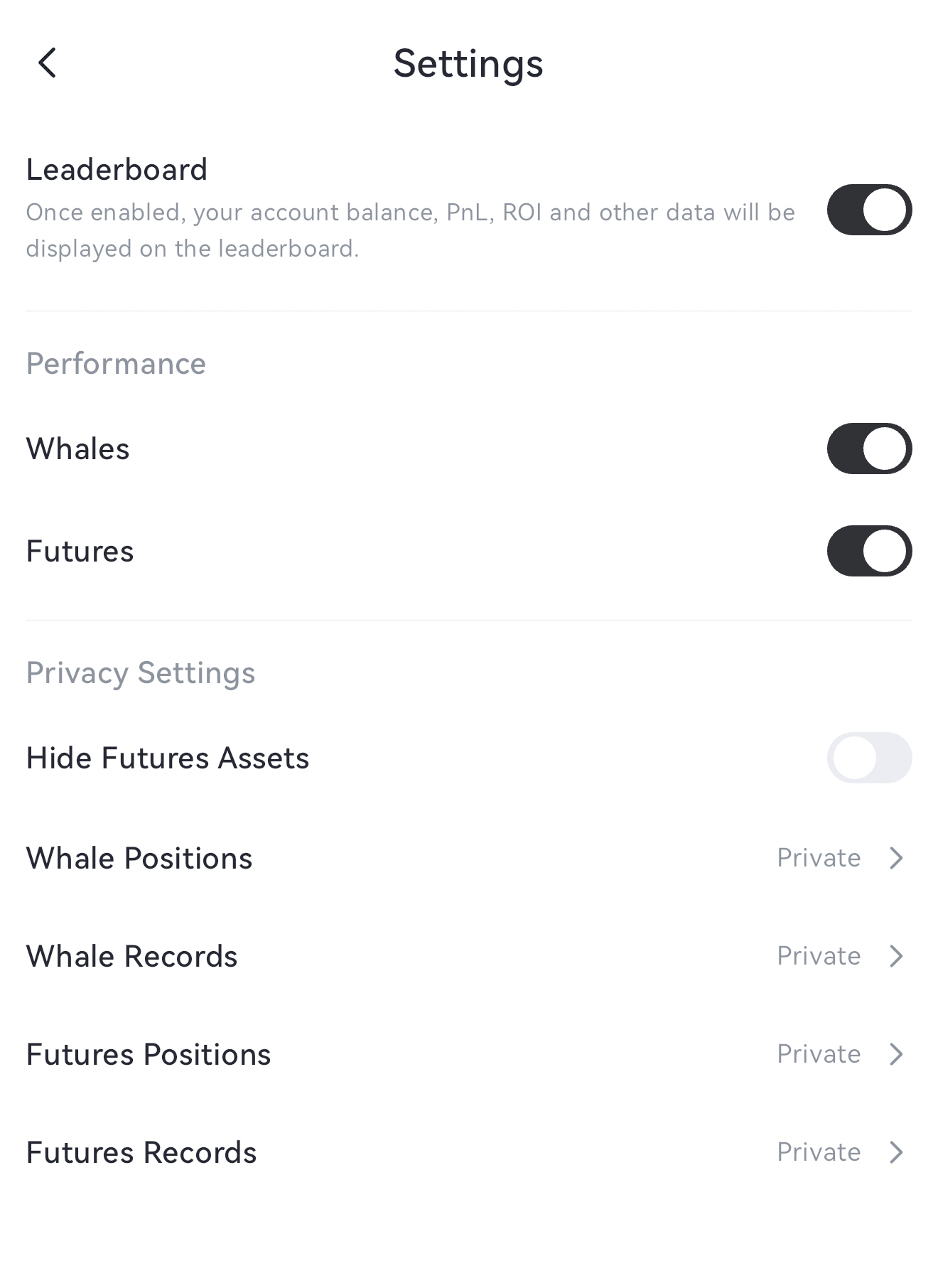Tap Private value beside Whale Records
The image size is (938, 1288).
[818, 956]
